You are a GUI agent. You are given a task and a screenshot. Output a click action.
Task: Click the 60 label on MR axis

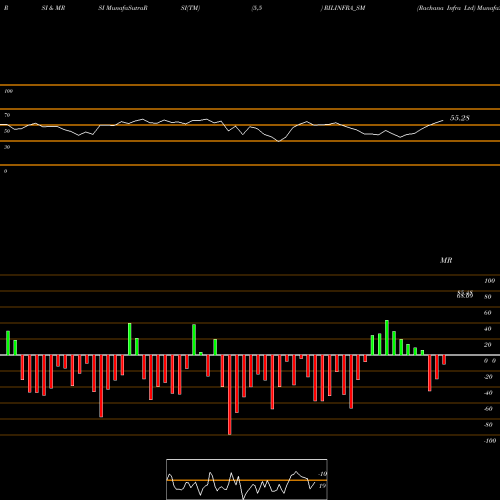[x=488, y=313]
